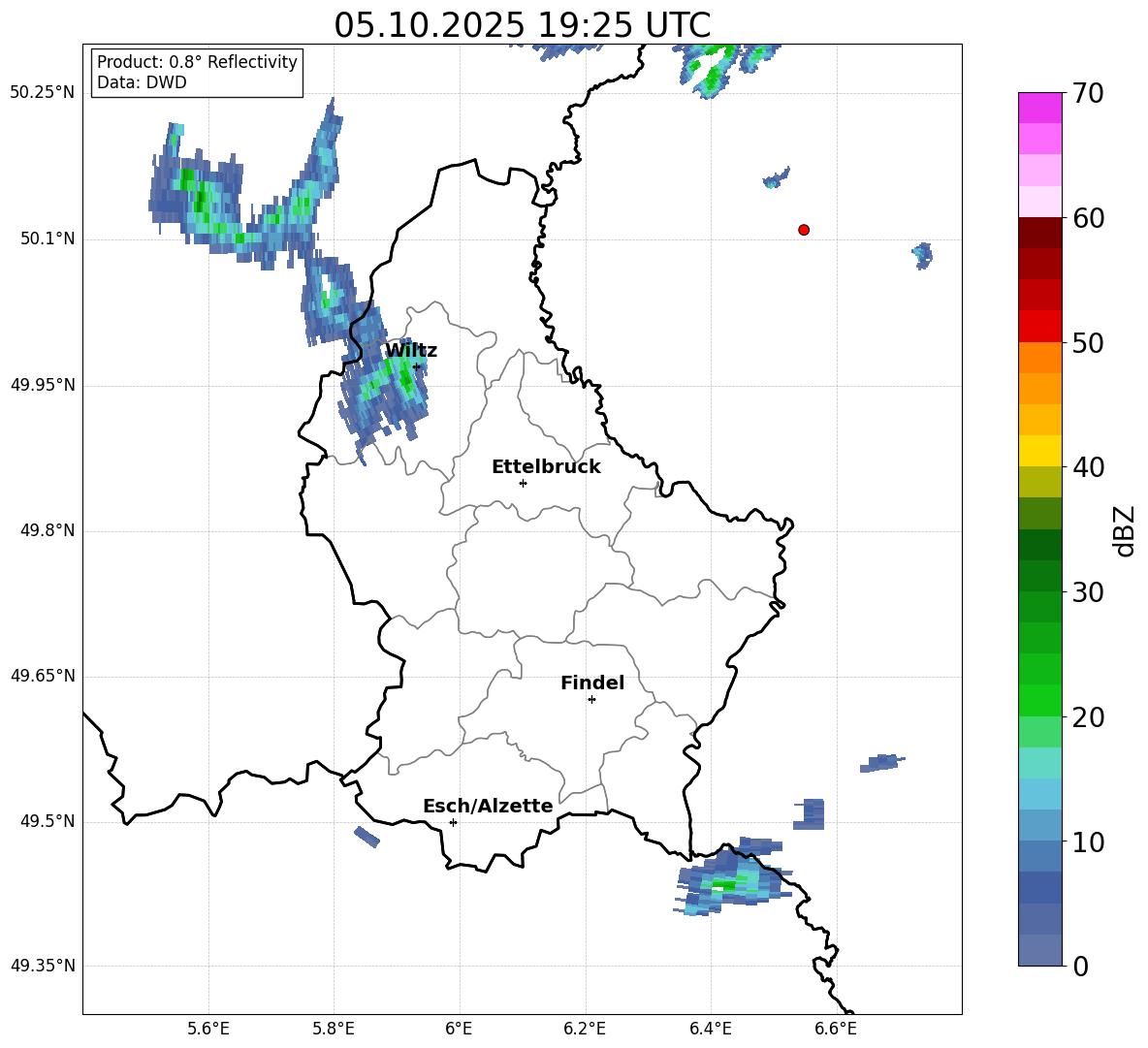The image size is (1148, 1048).
Task: Click the Esch/Alzette city label
Action: tap(487, 807)
